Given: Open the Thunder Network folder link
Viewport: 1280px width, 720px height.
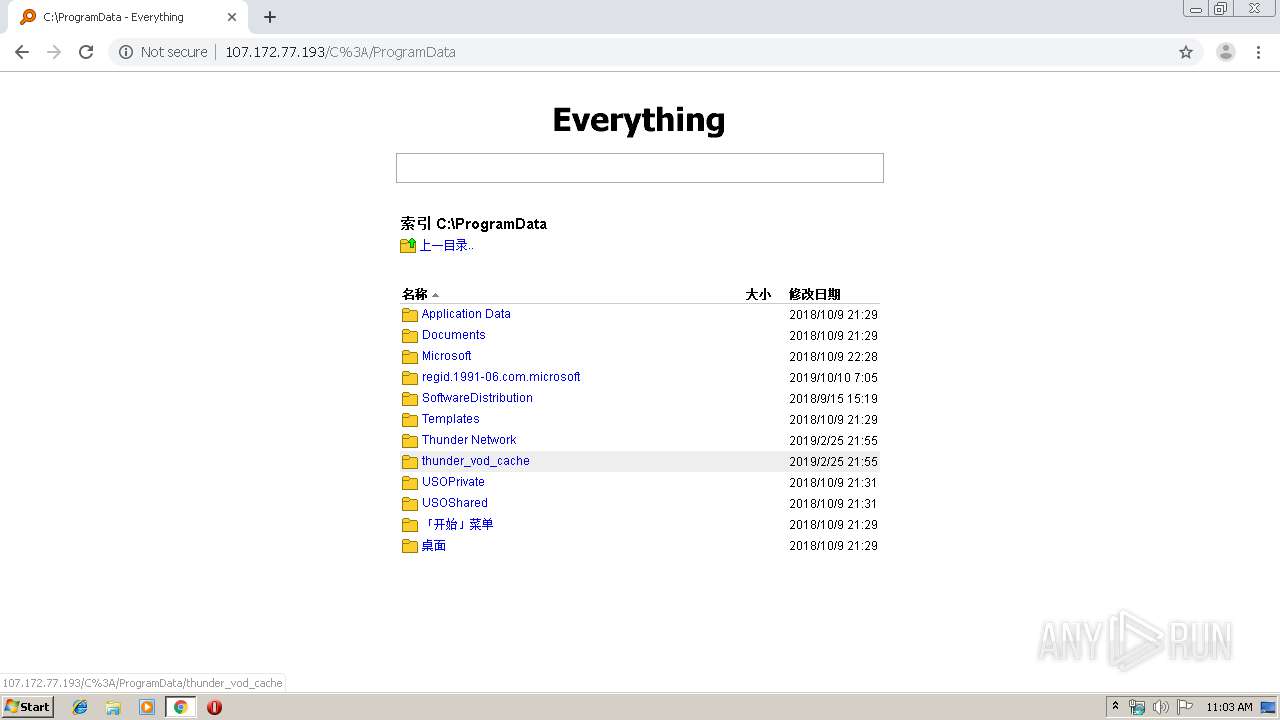Looking at the screenshot, I should click(x=469, y=440).
